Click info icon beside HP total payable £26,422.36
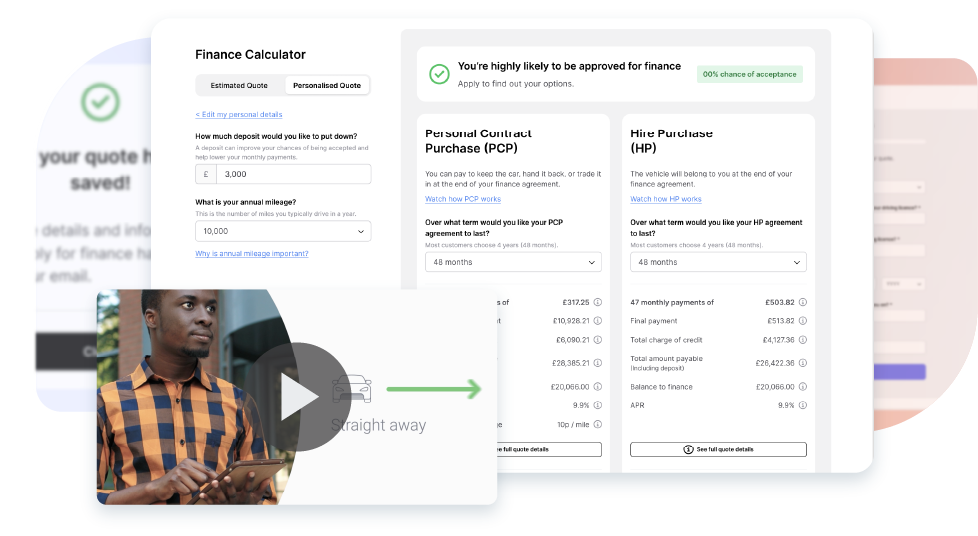Image resolution: width=978 pixels, height=536 pixels. 803,363
